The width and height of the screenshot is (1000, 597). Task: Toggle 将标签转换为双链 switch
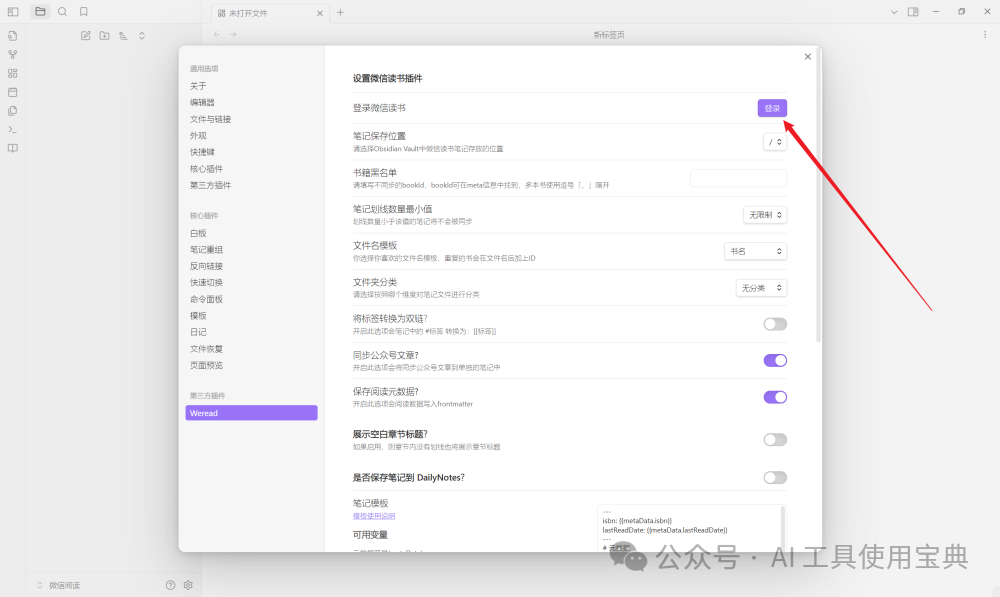click(x=775, y=324)
